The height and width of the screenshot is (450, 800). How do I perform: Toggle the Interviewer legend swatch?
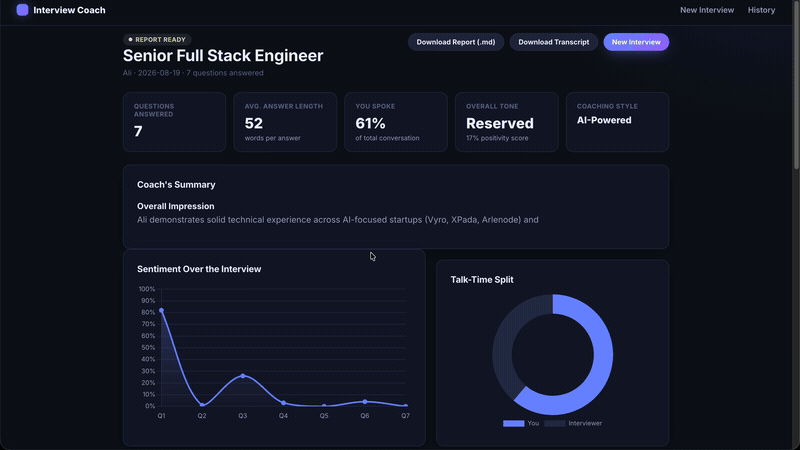coord(555,423)
